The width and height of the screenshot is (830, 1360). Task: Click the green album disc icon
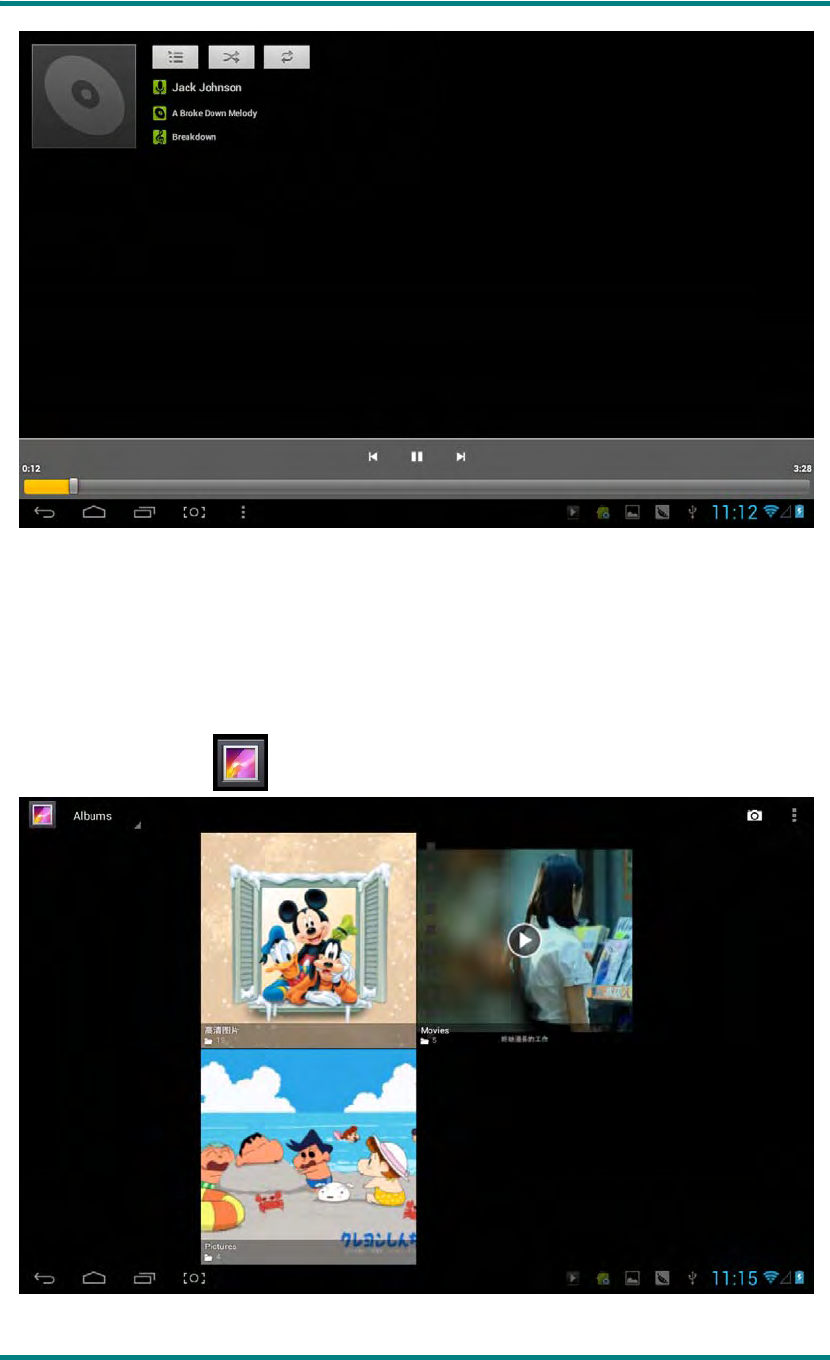click(x=158, y=113)
